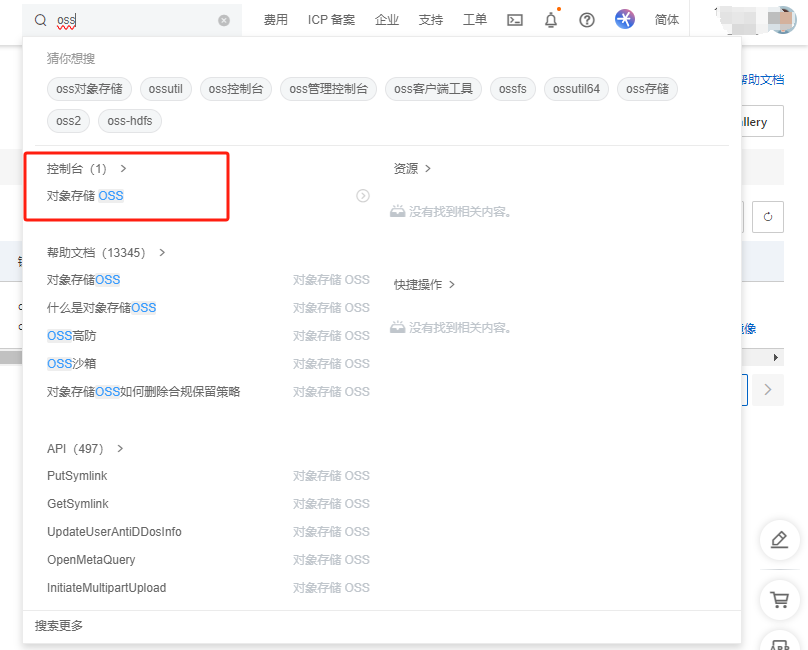Click 搜索更多 to search more
Screen dimensions: 808x650
(x=59, y=626)
